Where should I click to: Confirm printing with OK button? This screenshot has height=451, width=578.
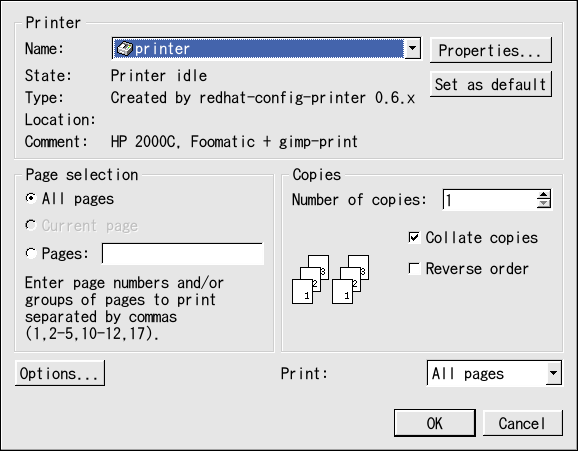tap(435, 423)
